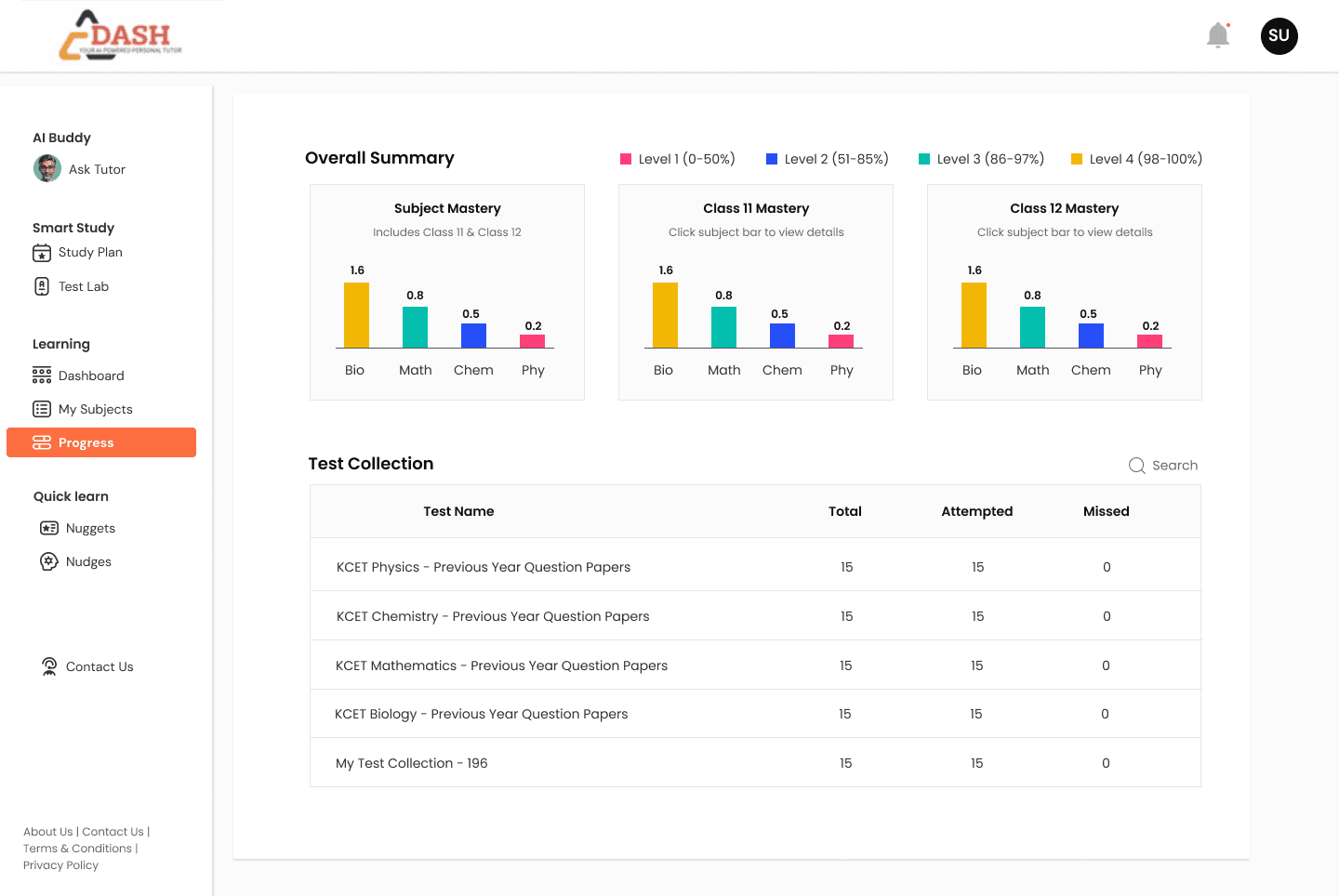Click Phy bar in Class 12 Mastery
Screen dimensions: 1339x896
[x=1149, y=341]
